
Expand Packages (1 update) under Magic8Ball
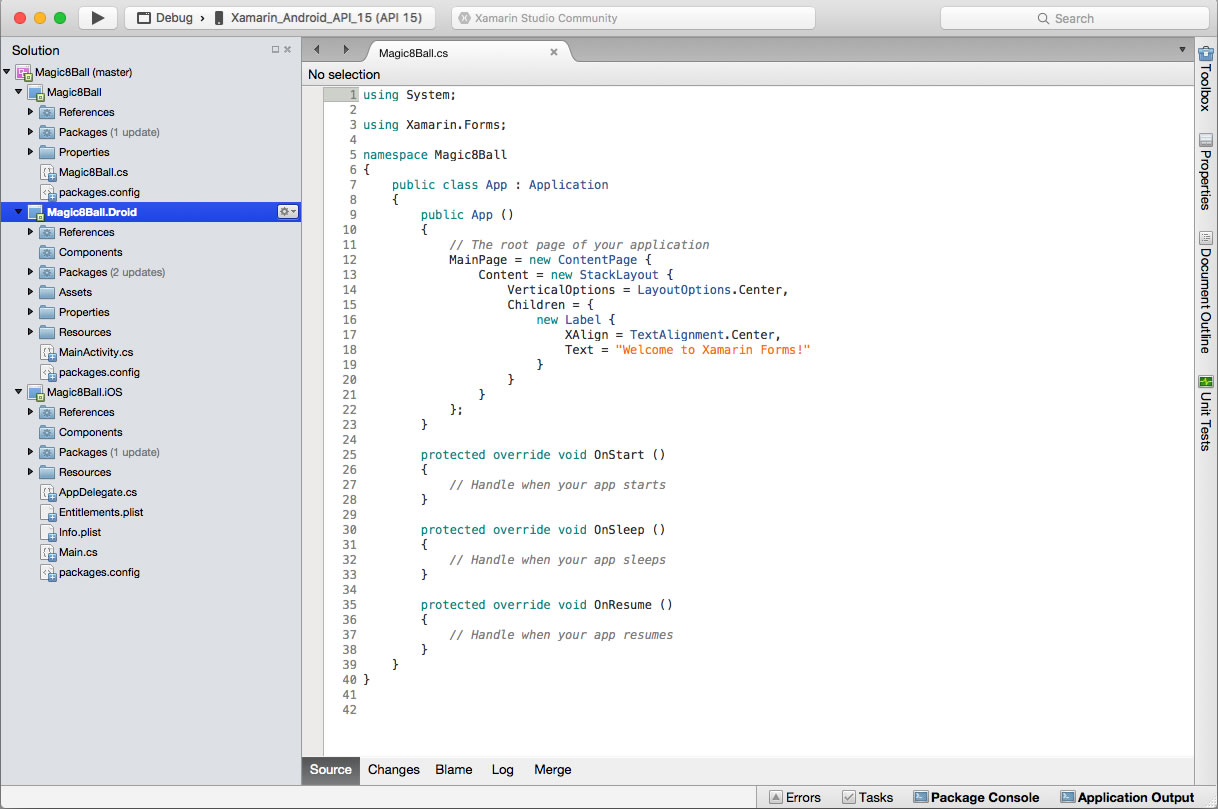31,132
